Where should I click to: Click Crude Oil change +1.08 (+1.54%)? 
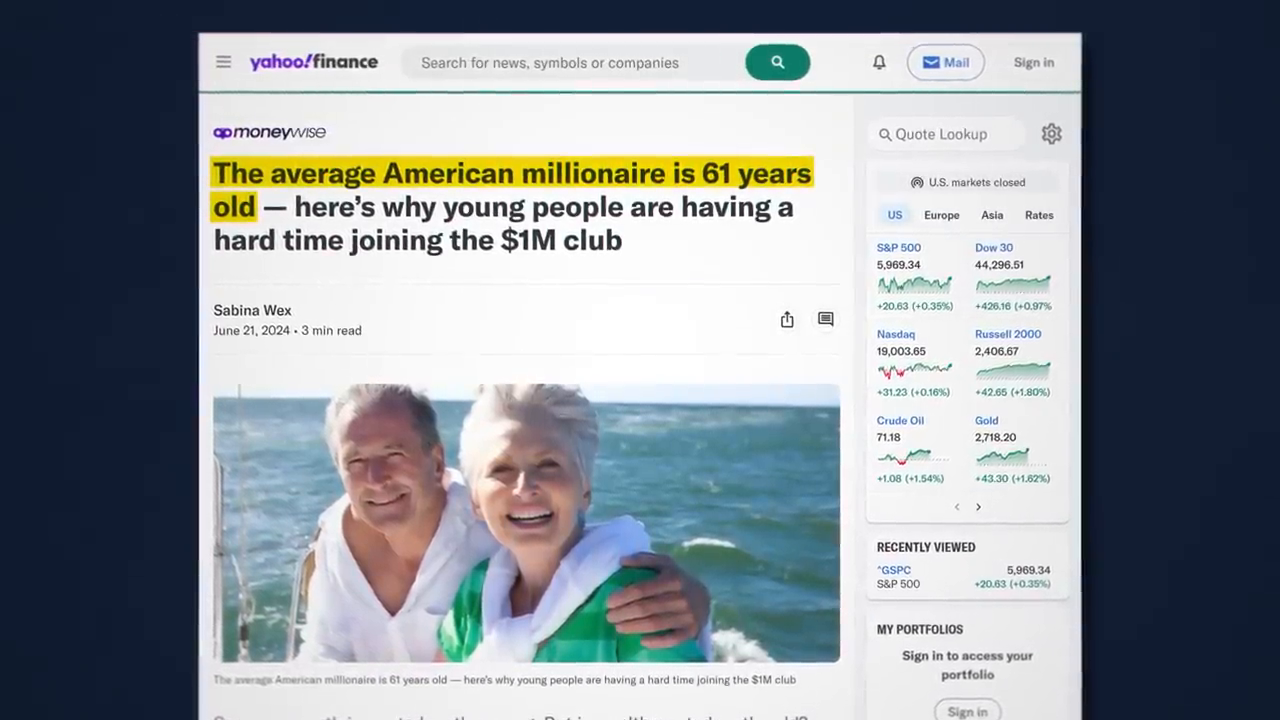[x=910, y=479]
